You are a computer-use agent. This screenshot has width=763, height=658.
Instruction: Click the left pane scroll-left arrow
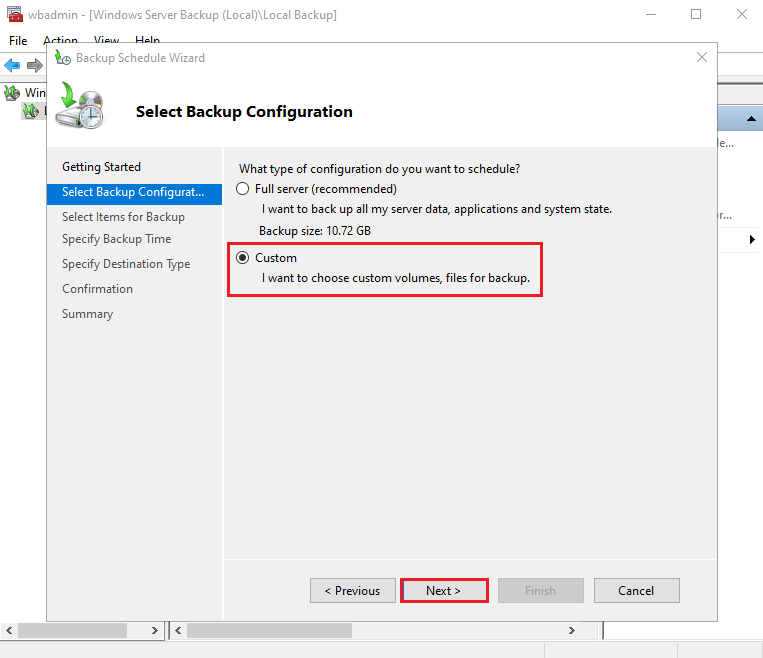(11, 631)
